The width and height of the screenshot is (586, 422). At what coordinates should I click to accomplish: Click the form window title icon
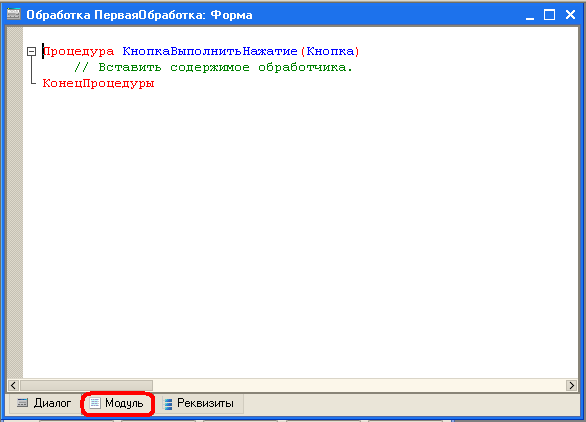[13, 15]
